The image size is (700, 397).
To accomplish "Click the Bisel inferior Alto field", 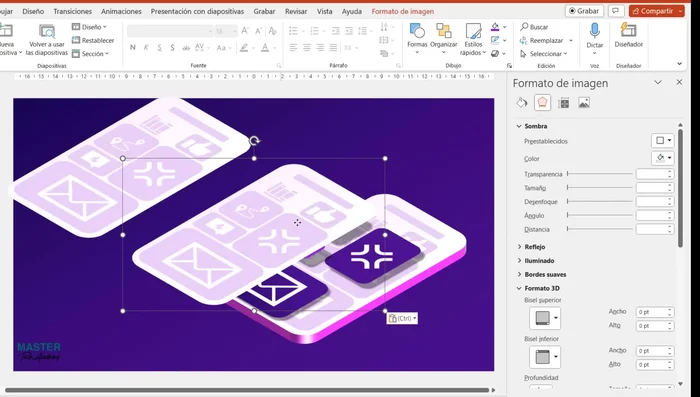I will [x=654, y=365].
